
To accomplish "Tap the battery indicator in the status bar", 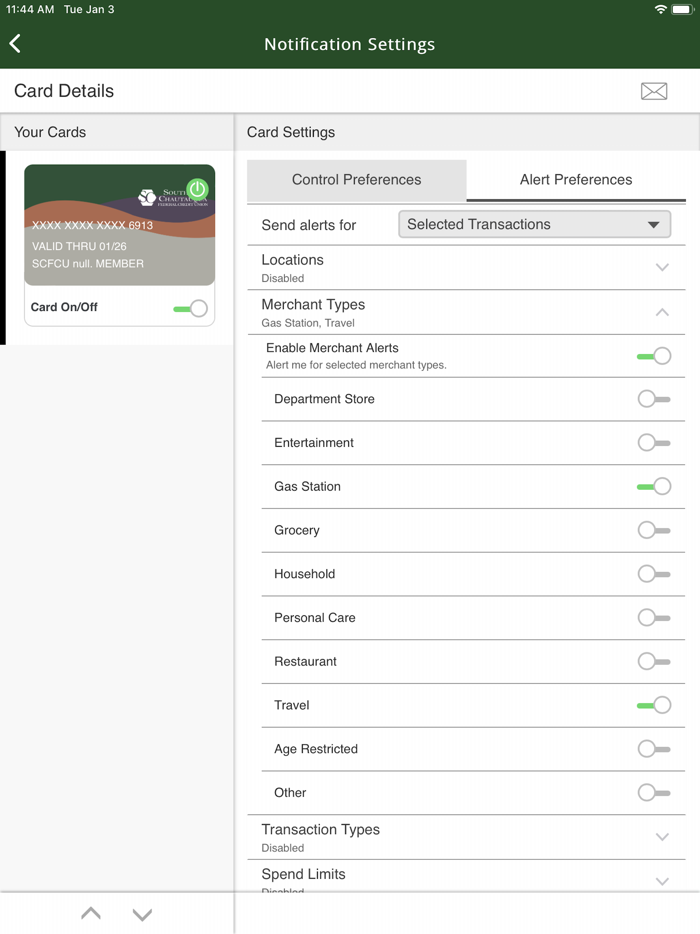I will pos(681,8).
